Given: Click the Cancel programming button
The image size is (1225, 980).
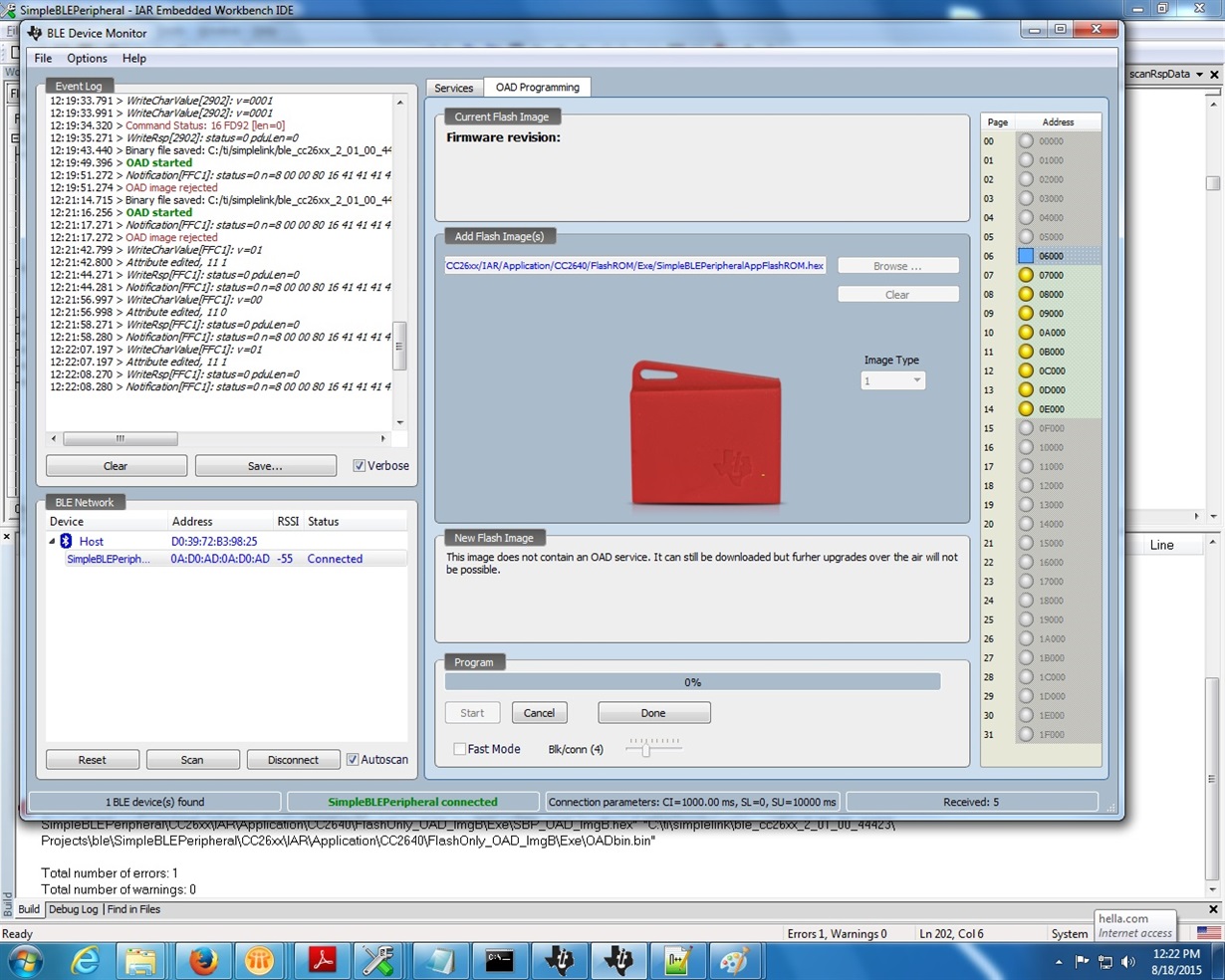Looking at the screenshot, I should pyautogui.click(x=539, y=712).
